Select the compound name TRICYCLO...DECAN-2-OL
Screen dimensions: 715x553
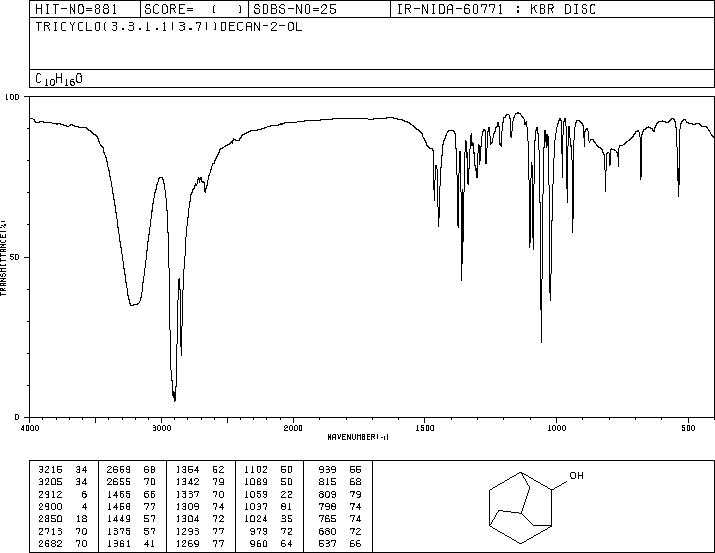(169, 26)
